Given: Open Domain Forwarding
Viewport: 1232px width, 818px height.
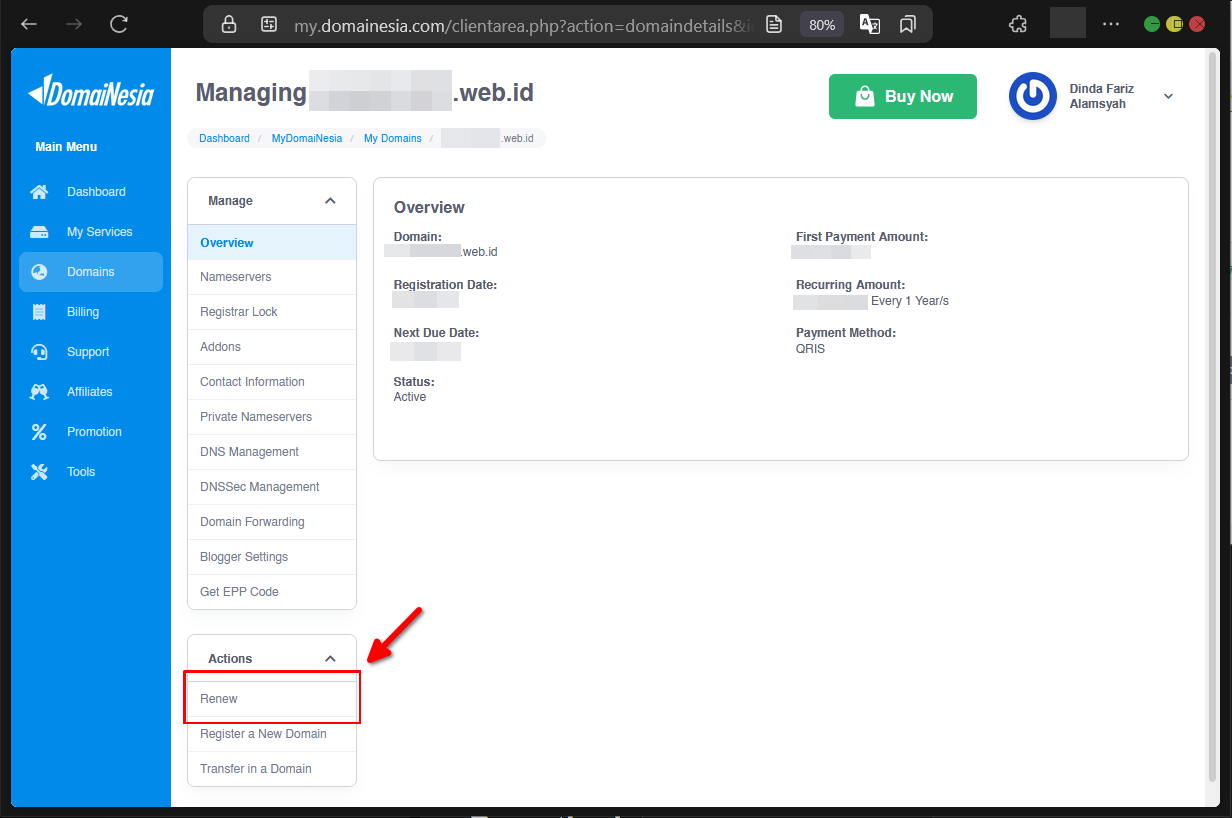Looking at the screenshot, I should (272, 522).
